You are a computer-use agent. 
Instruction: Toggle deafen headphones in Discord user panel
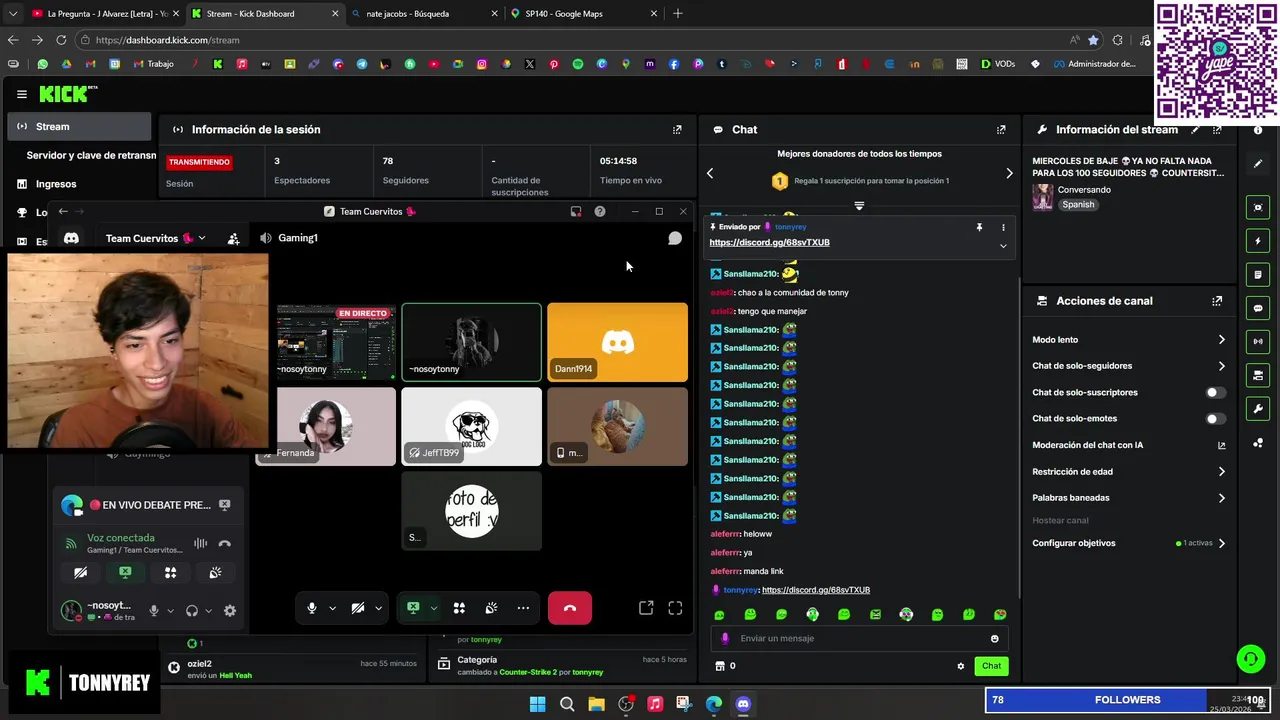pos(192,611)
